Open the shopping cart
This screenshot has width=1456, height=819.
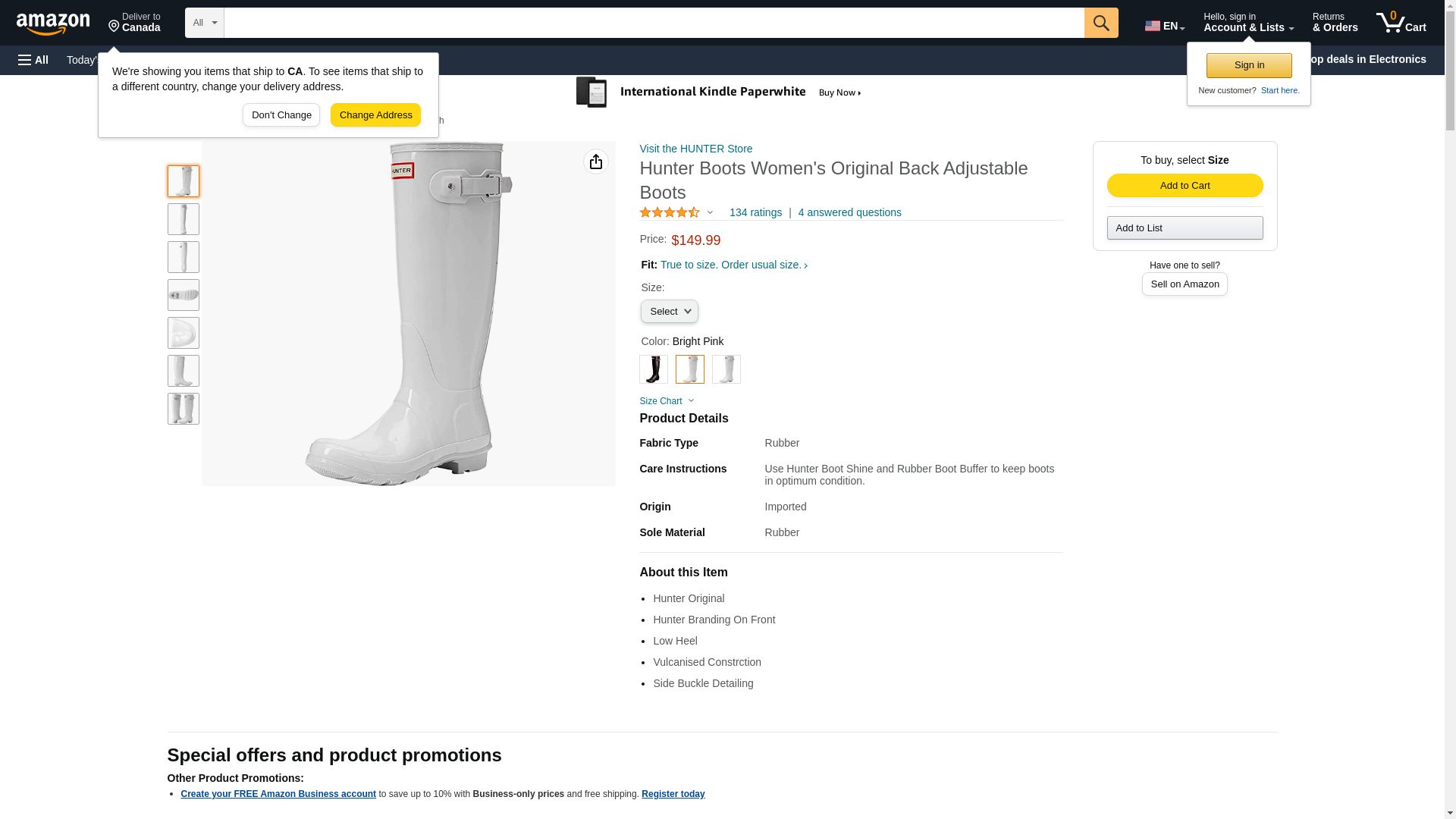point(1401,23)
